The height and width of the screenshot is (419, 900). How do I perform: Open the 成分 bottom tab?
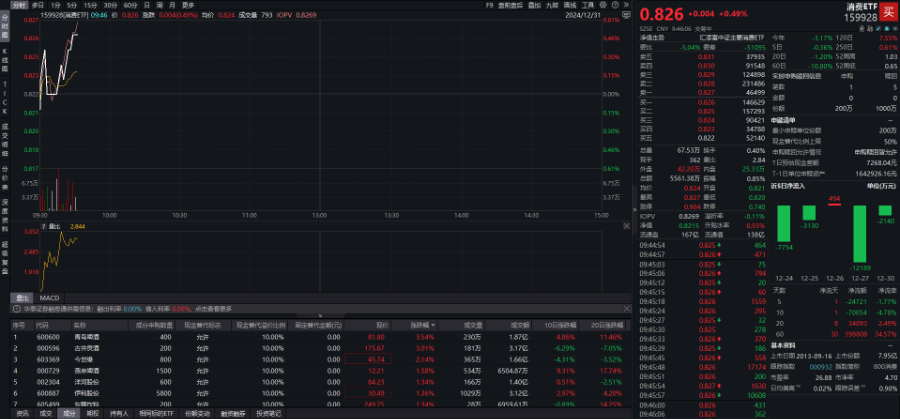click(69, 412)
